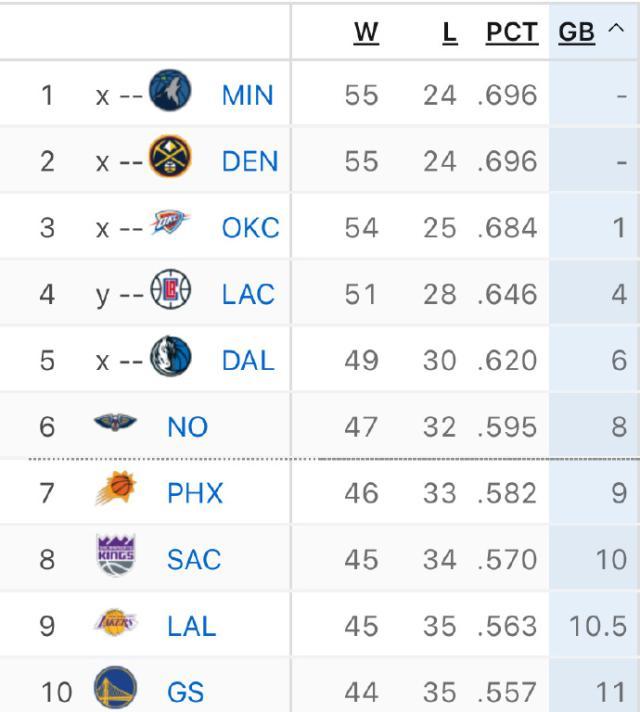
Task: Open the MIN team link
Action: click(x=247, y=95)
